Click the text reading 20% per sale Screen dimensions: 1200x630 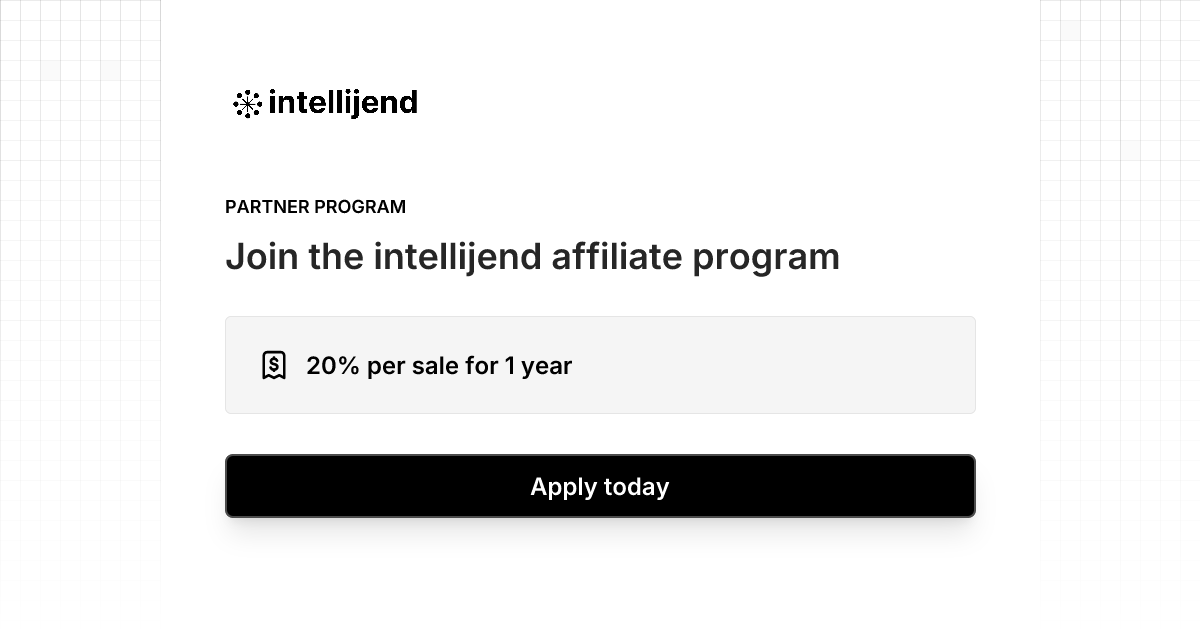[439, 366]
